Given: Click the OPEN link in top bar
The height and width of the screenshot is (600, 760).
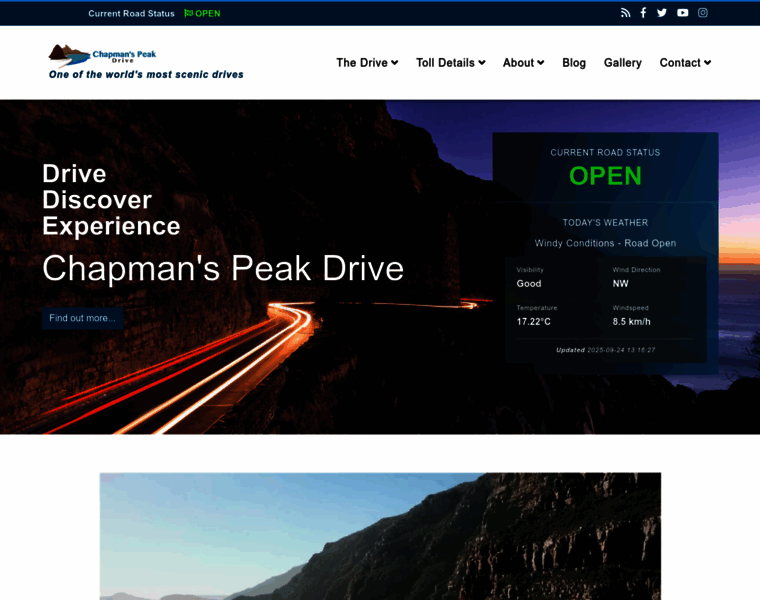Looking at the screenshot, I should point(208,13).
